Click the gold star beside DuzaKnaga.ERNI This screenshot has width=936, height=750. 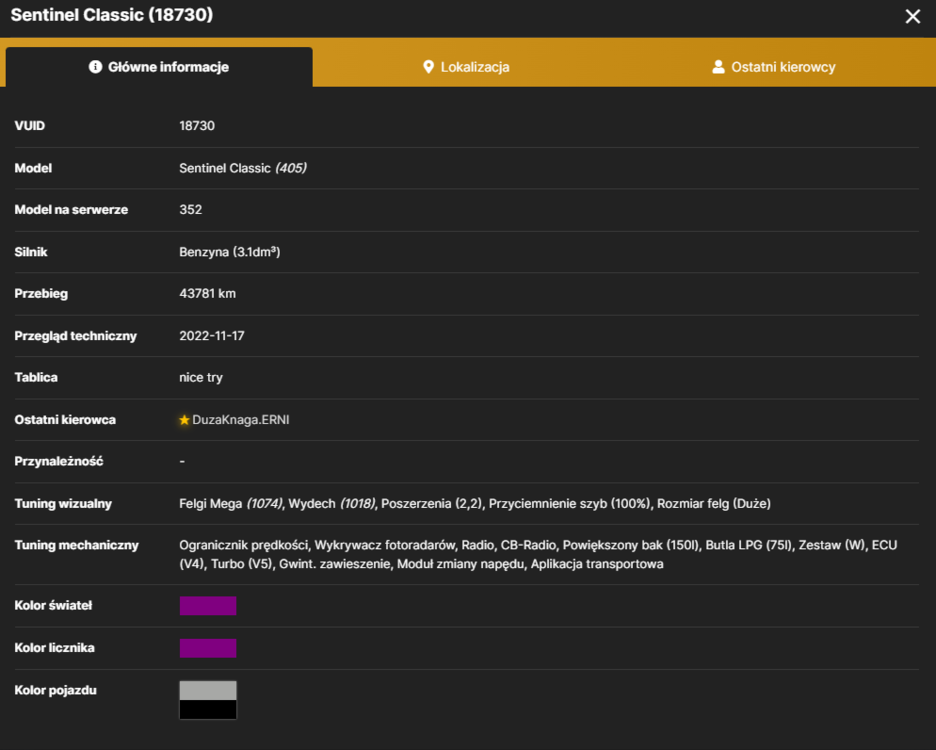(184, 420)
